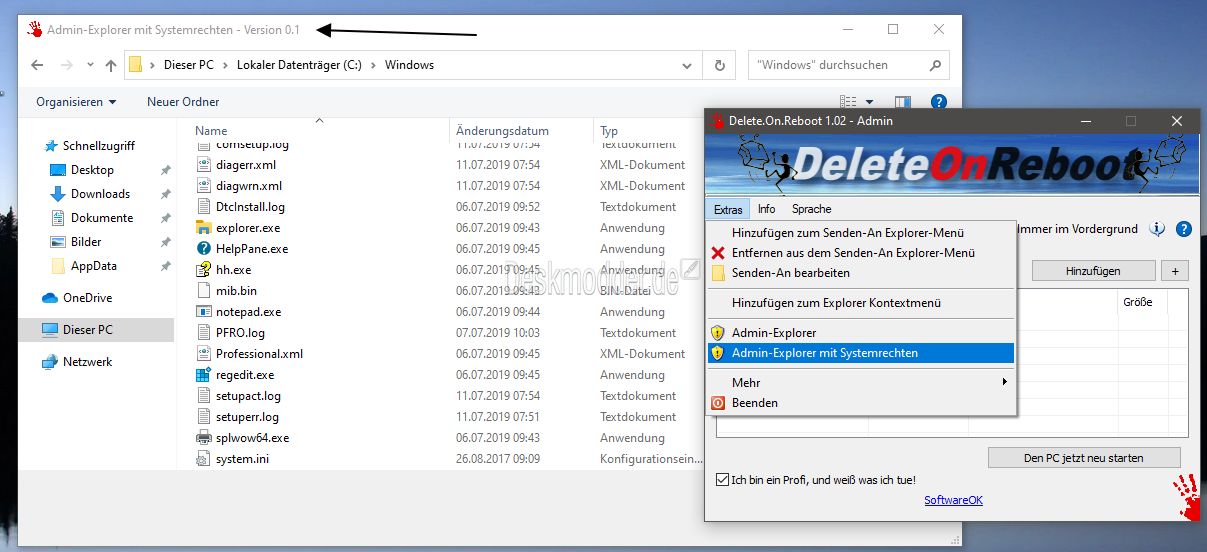Screen dimensions: 1207x552
Task: Choose Senden-An bearbeiten
Action: [861, 273]
